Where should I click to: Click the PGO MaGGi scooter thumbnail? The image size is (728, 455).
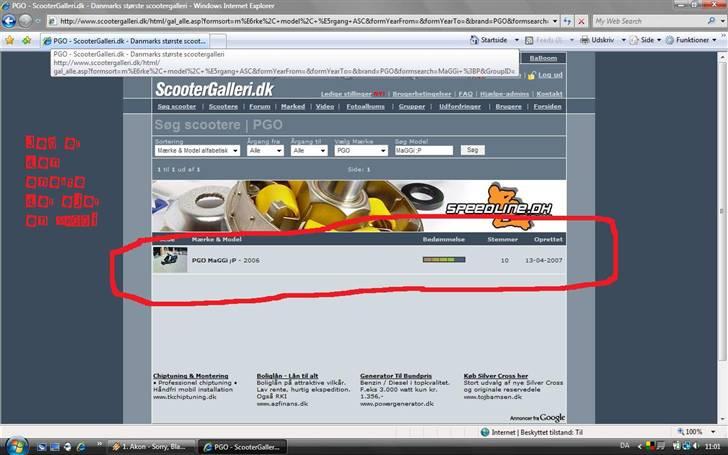[170, 259]
